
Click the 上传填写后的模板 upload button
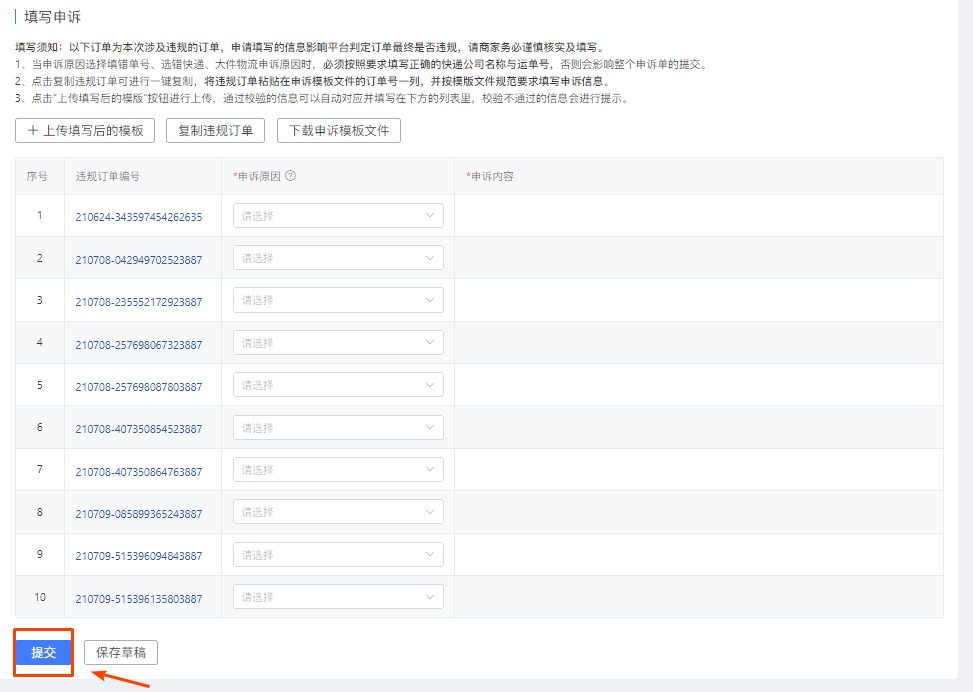[x=85, y=130]
